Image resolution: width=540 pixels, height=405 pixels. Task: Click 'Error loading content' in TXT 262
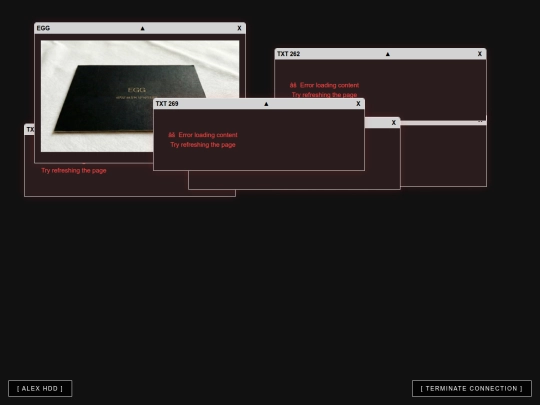(x=330, y=85)
